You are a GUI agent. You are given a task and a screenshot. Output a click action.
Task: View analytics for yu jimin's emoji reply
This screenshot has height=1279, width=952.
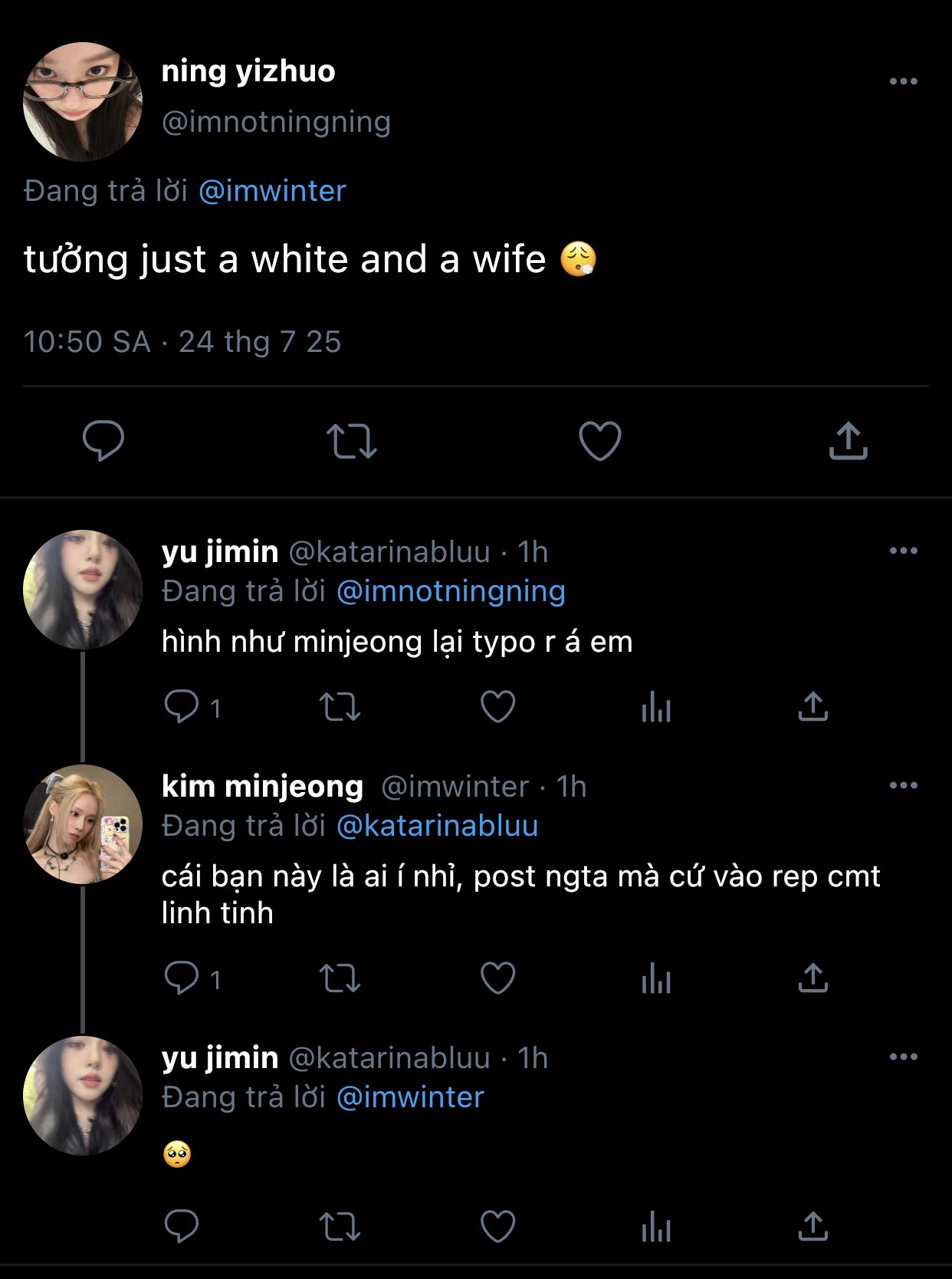tap(656, 1226)
